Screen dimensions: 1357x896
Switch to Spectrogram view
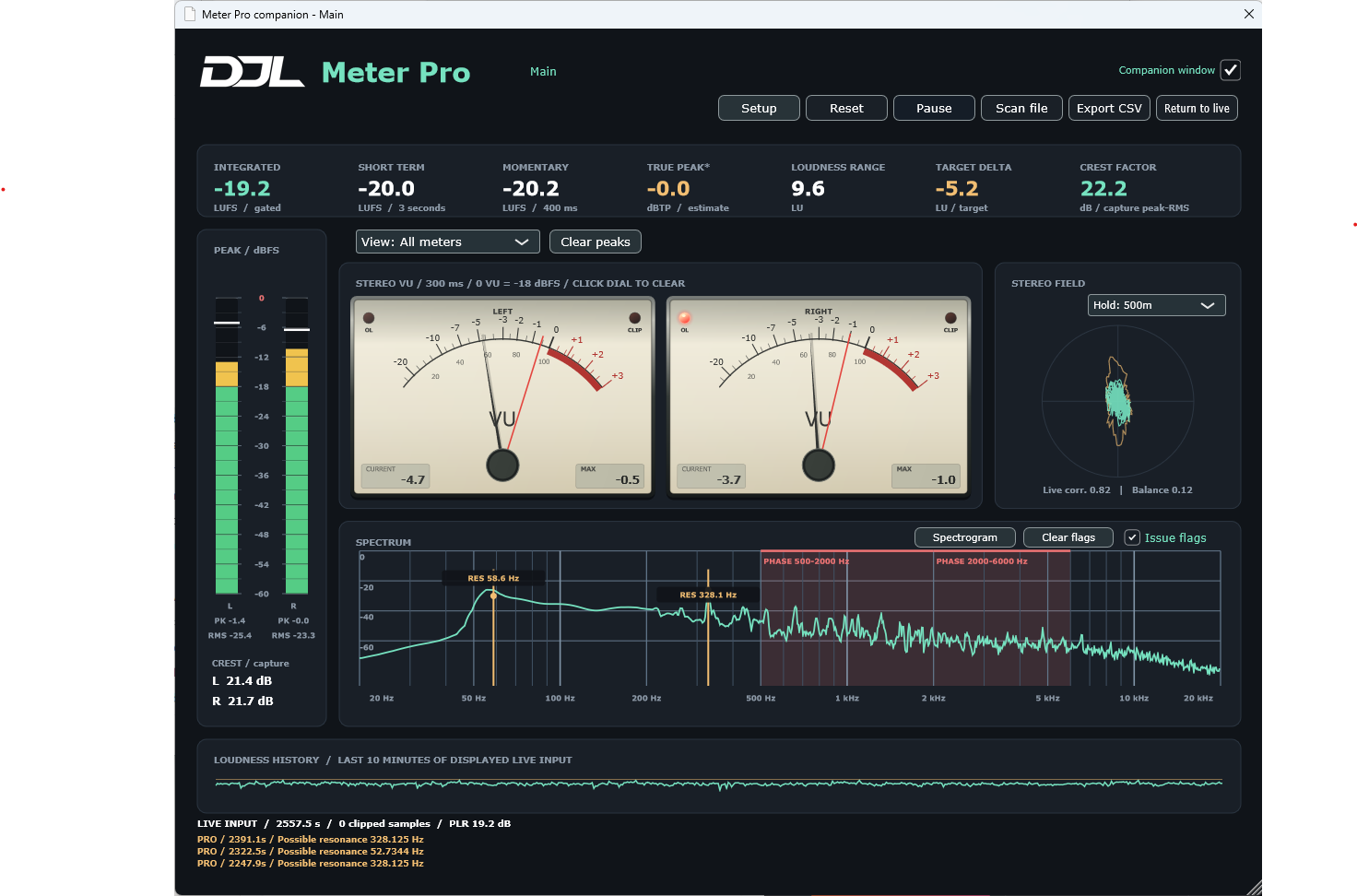click(964, 537)
